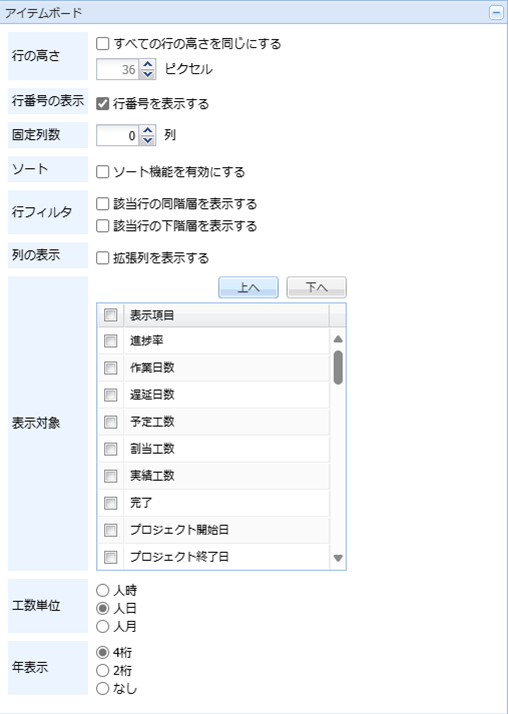This screenshot has width=508, height=714.
Task: Toggle the select-all checkbox in 表示項目 header
Action: [111, 315]
